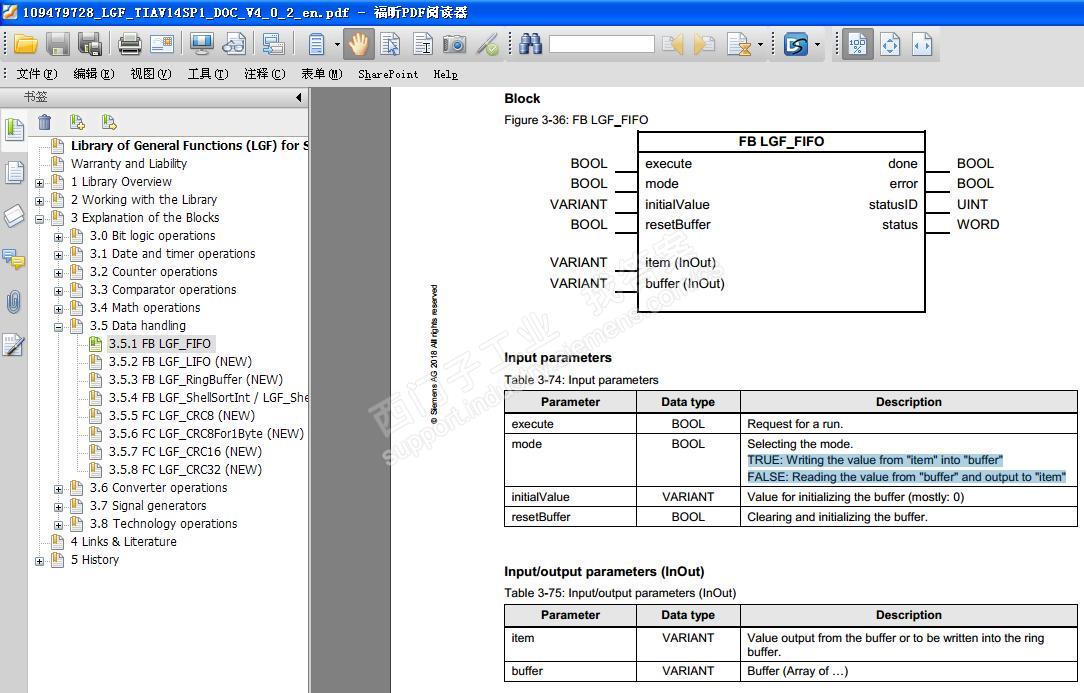
Task: Delete bookmark using trash icon
Action: pos(45,122)
